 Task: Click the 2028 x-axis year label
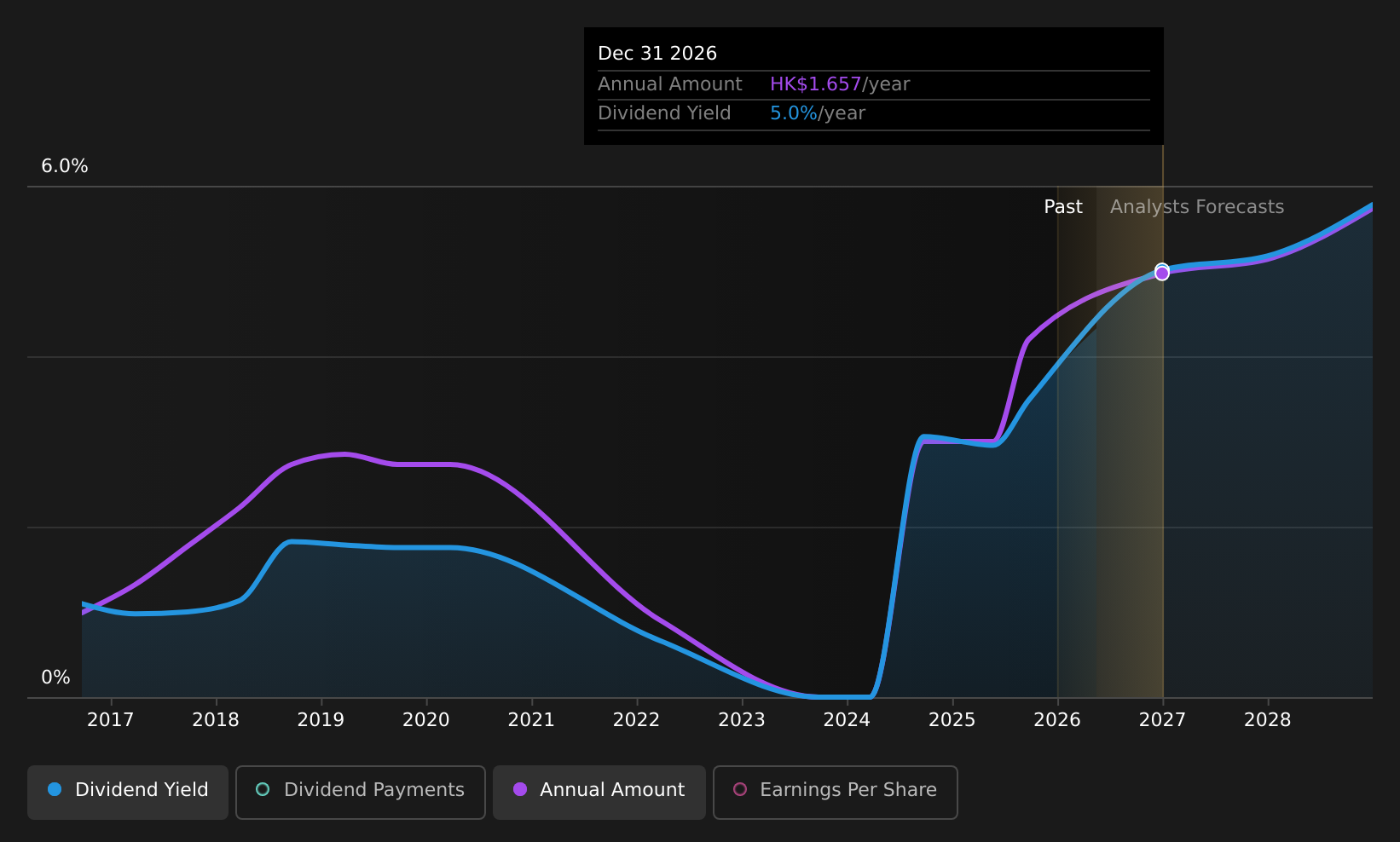1268,720
